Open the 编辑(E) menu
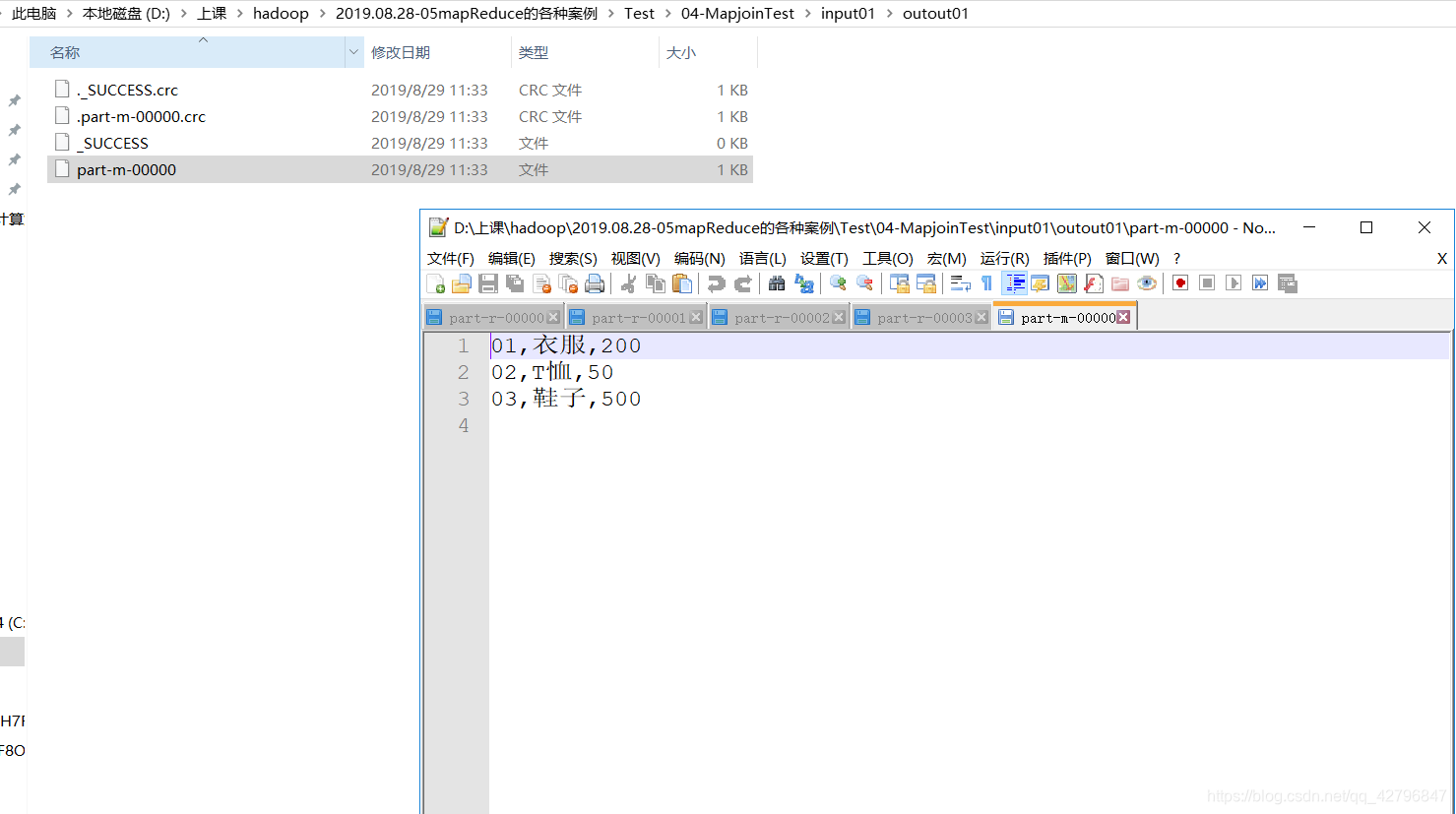 click(512, 258)
